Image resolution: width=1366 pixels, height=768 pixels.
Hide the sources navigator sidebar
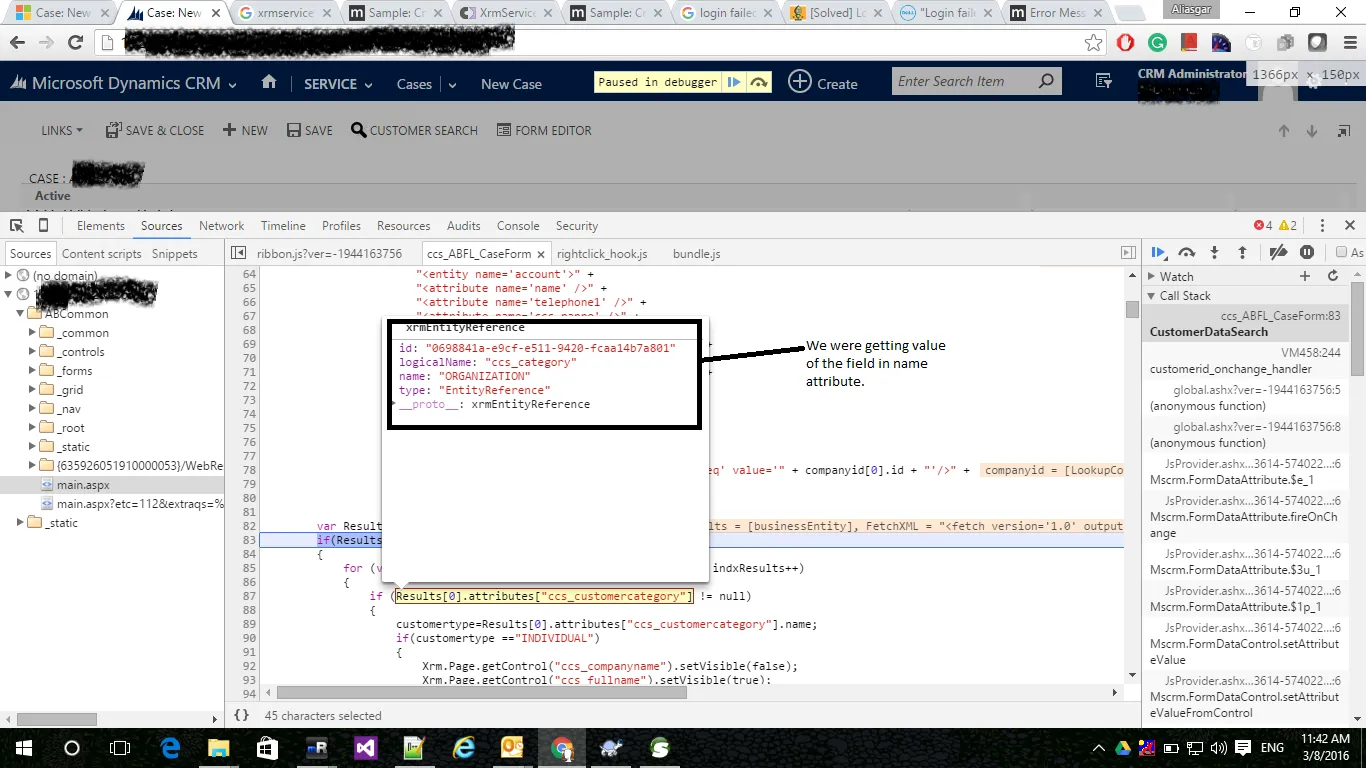point(238,254)
